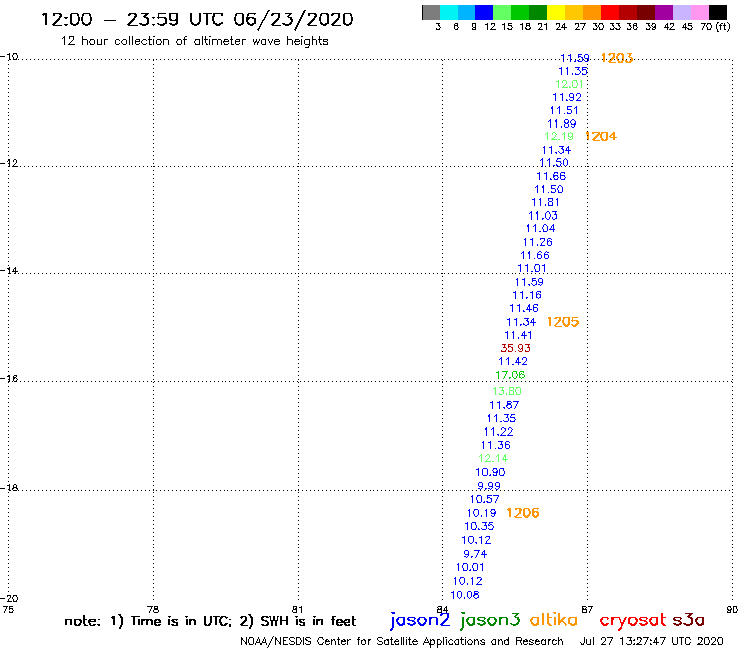Click the cyan swatch in the color scale

tap(449, 12)
